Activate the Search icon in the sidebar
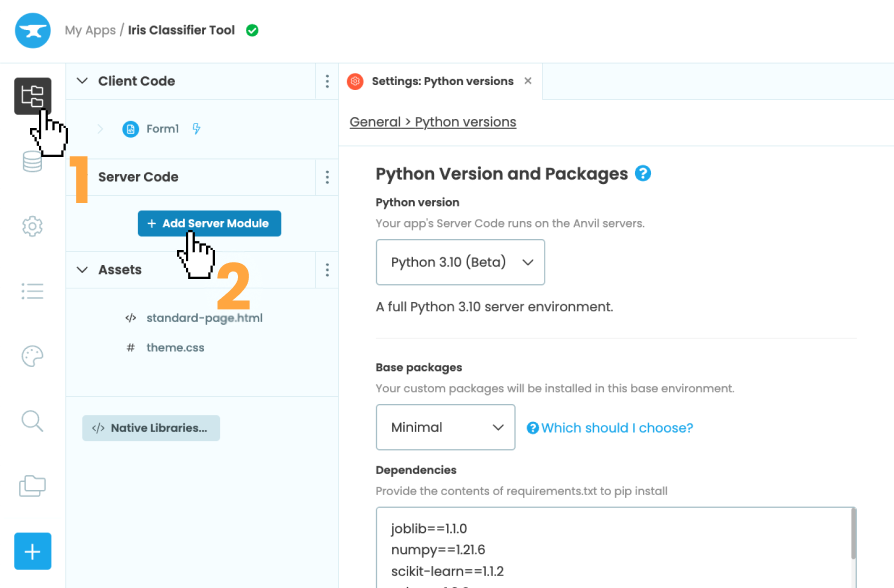Image resolution: width=894 pixels, height=588 pixels. [31, 421]
